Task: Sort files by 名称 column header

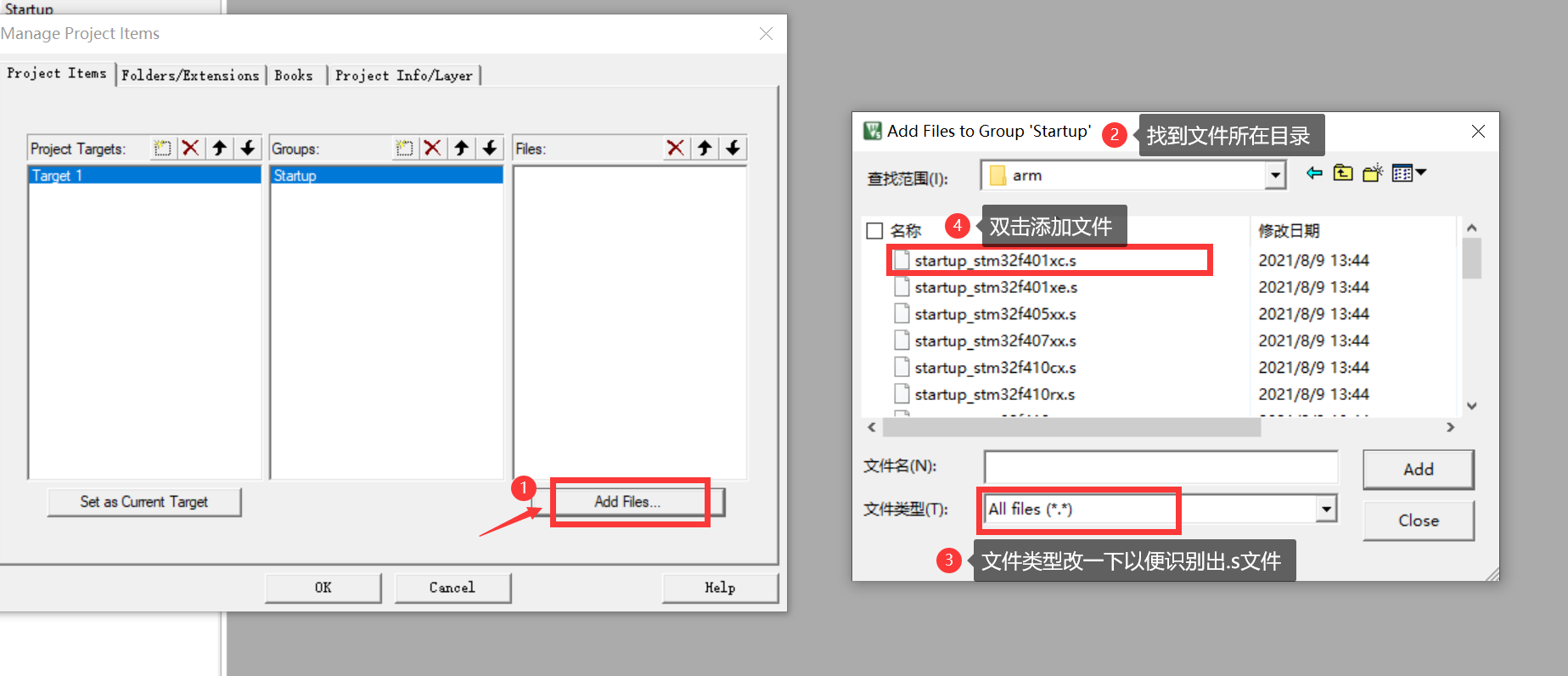Action: click(905, 231)
